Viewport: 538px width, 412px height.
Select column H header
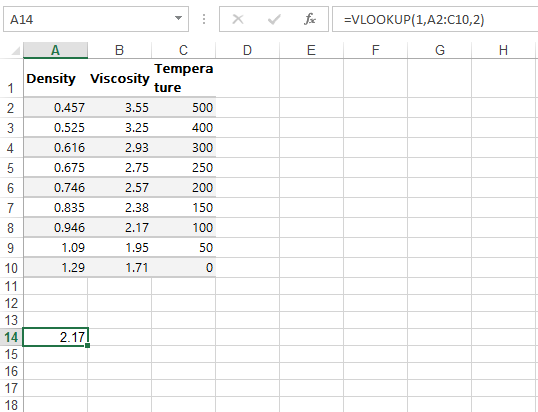(503, 50)
